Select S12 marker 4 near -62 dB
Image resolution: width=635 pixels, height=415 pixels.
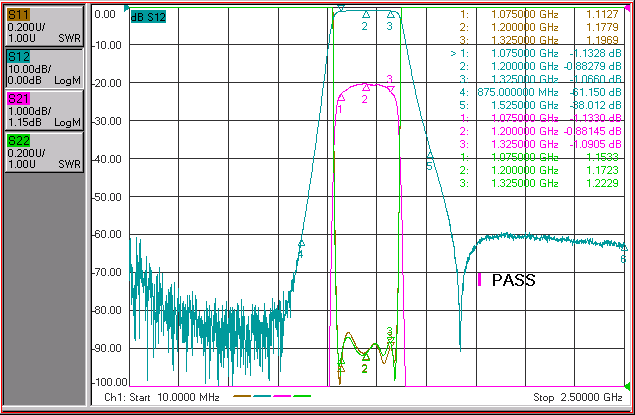click(x=301, y=243)
